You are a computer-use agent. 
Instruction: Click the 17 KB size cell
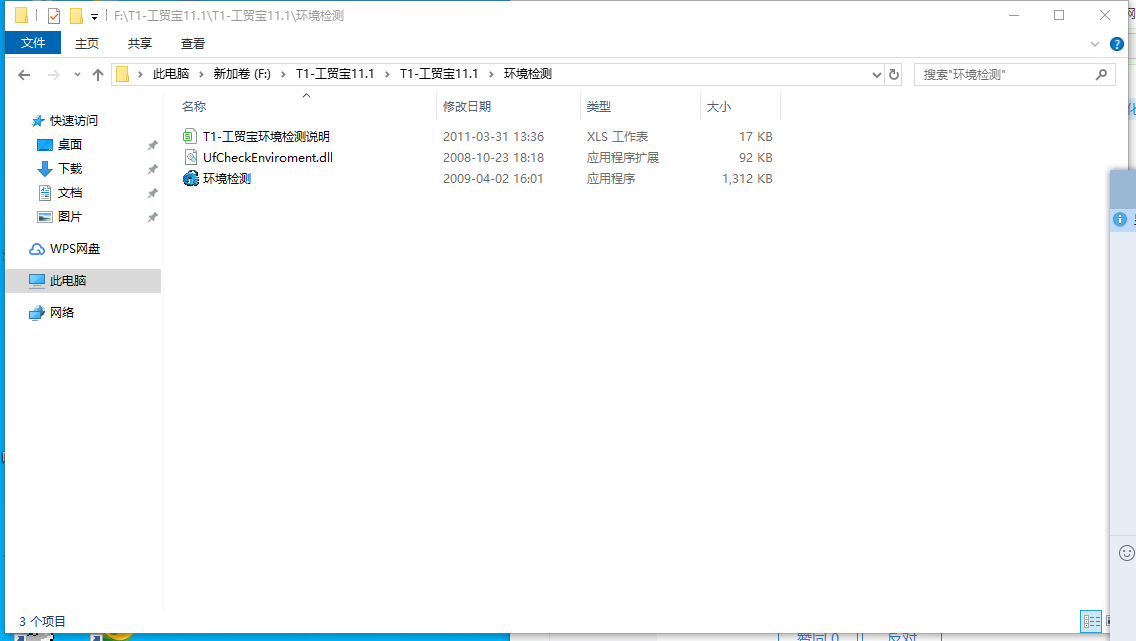756,136
